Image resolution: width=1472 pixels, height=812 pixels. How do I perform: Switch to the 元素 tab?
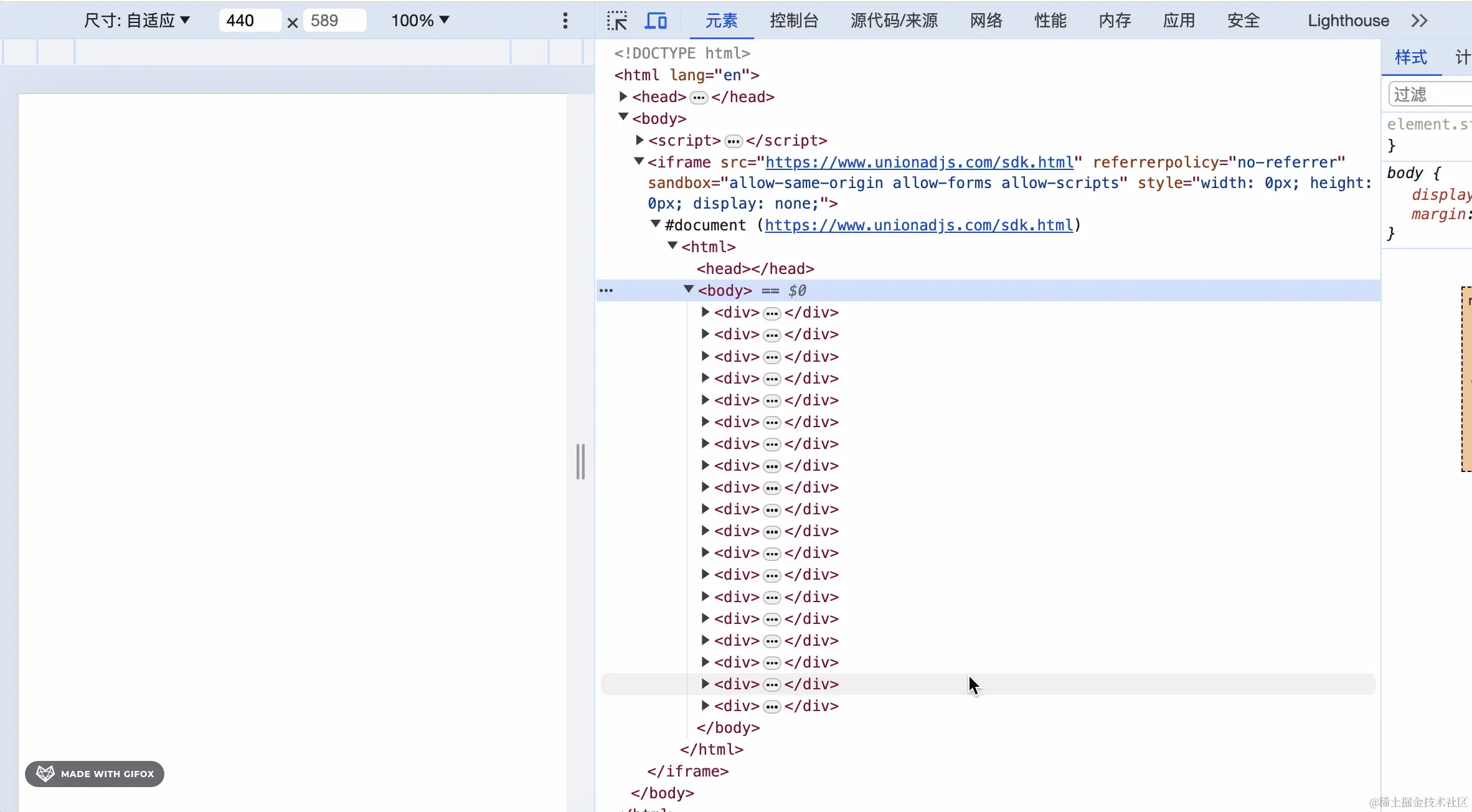(x=721, y=21)
